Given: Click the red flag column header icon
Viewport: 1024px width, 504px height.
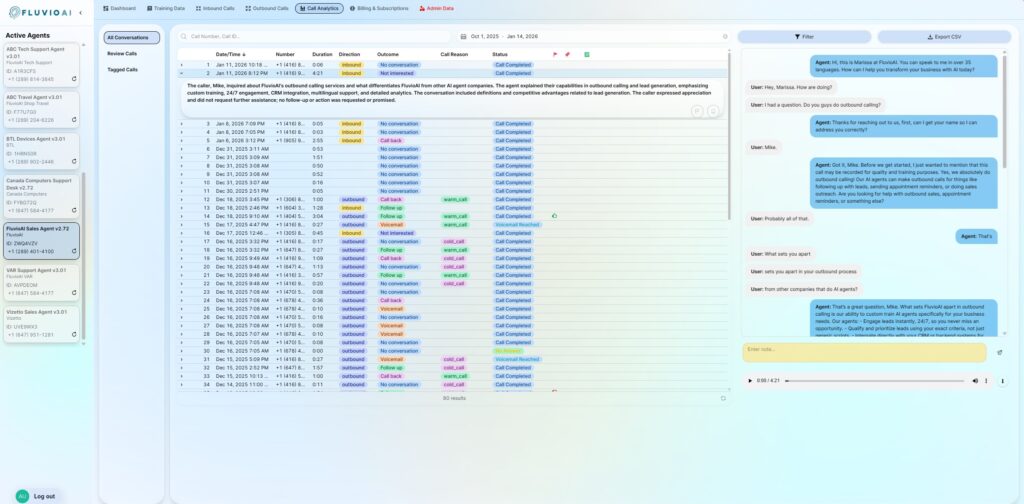Looking at the screenshot, I should coord(554,54).
